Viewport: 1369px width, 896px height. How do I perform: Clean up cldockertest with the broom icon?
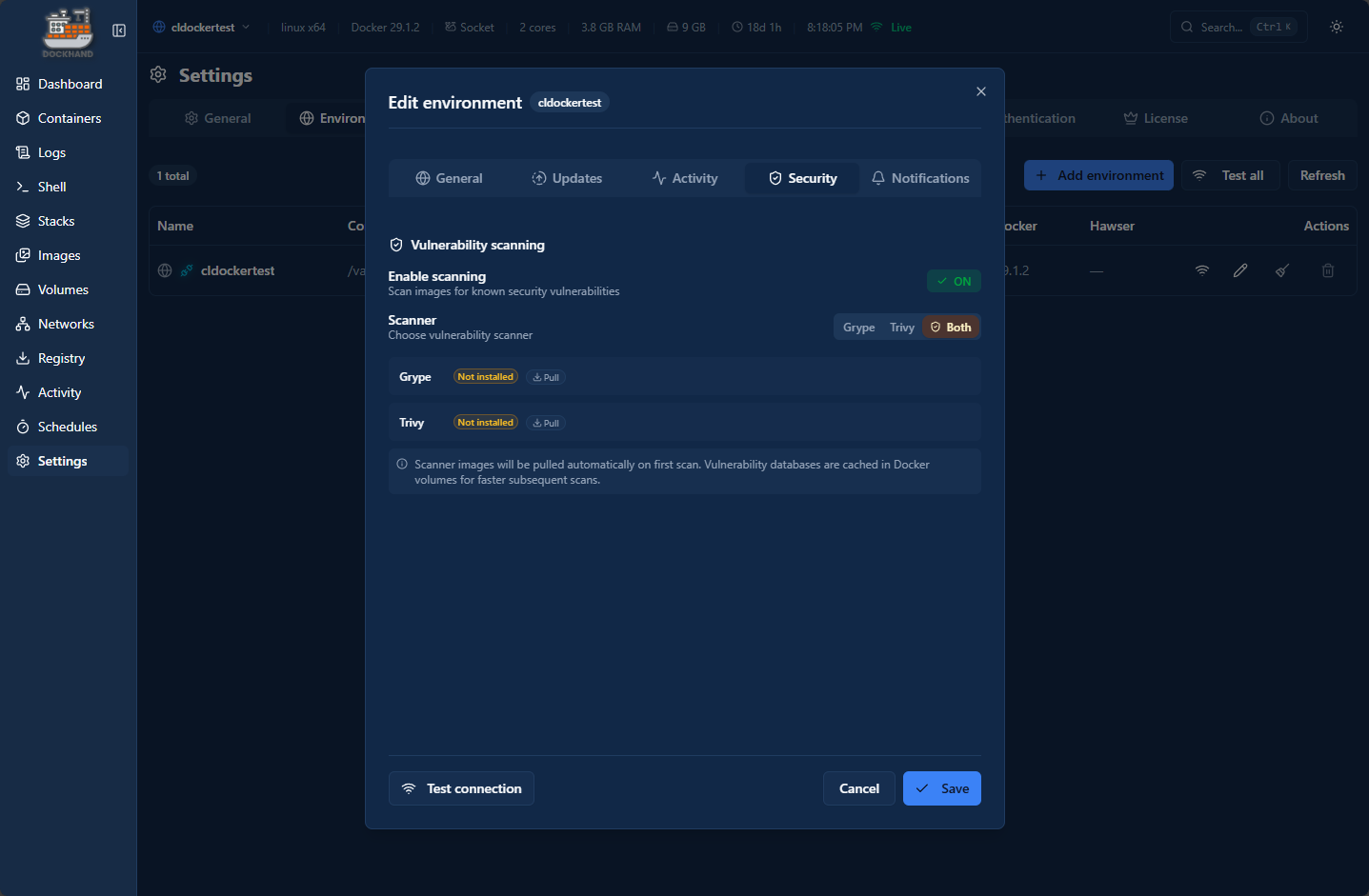(1281, 270)
